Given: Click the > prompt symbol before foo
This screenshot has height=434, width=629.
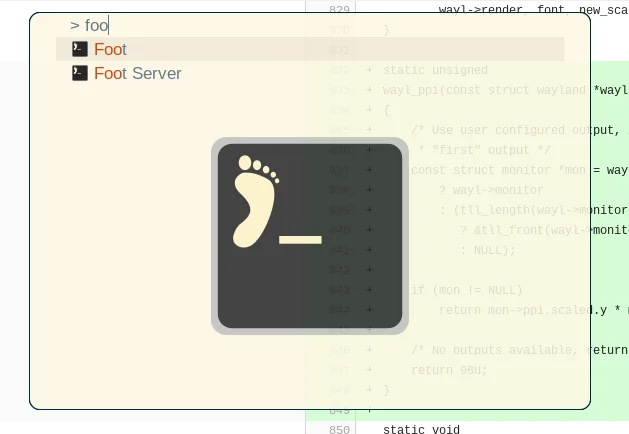Looking at the screenshot, I should (75, 26).
